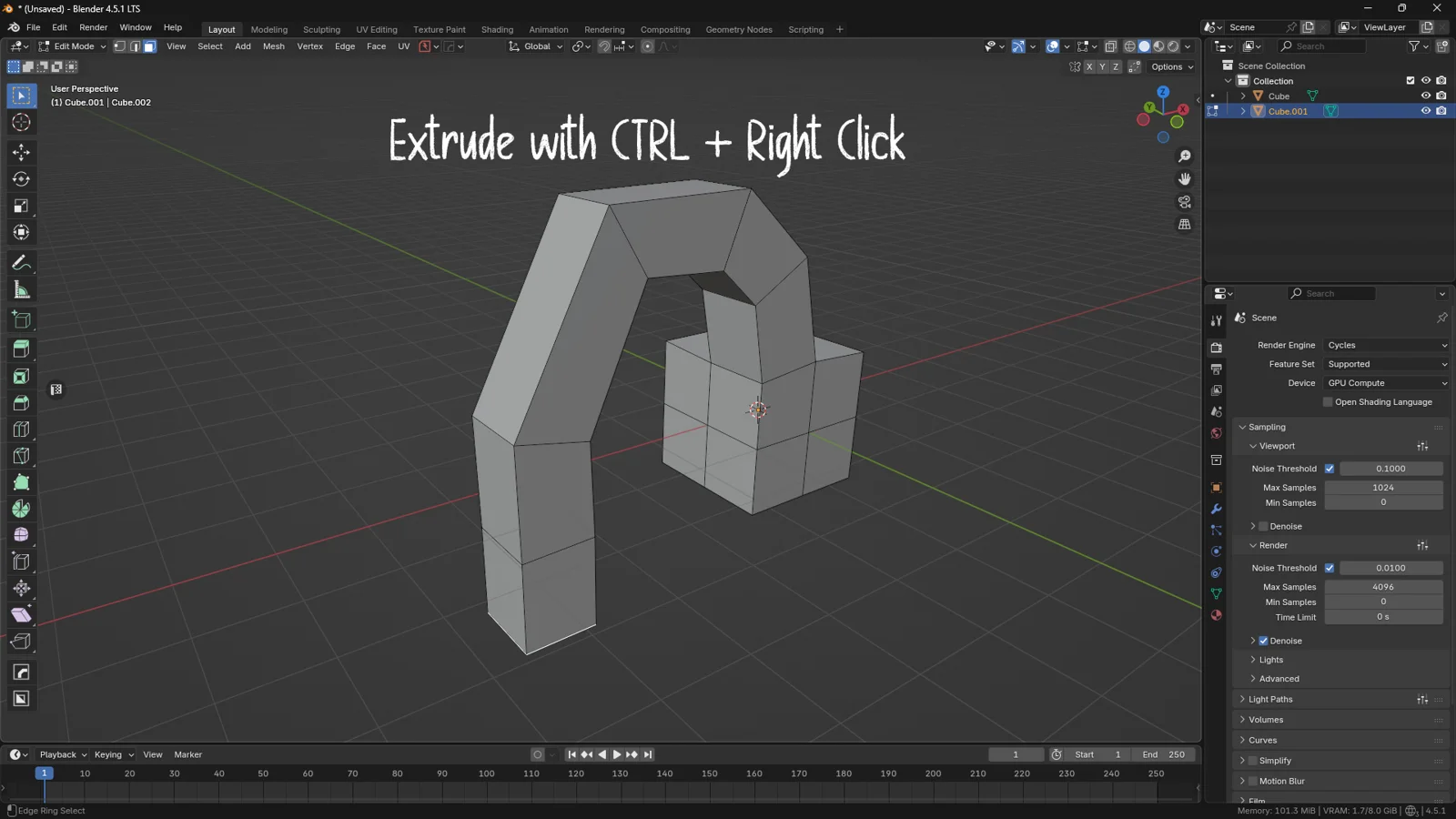
Task: Open the Device GPU Compute dropdown
Action: pos(1386,383)
